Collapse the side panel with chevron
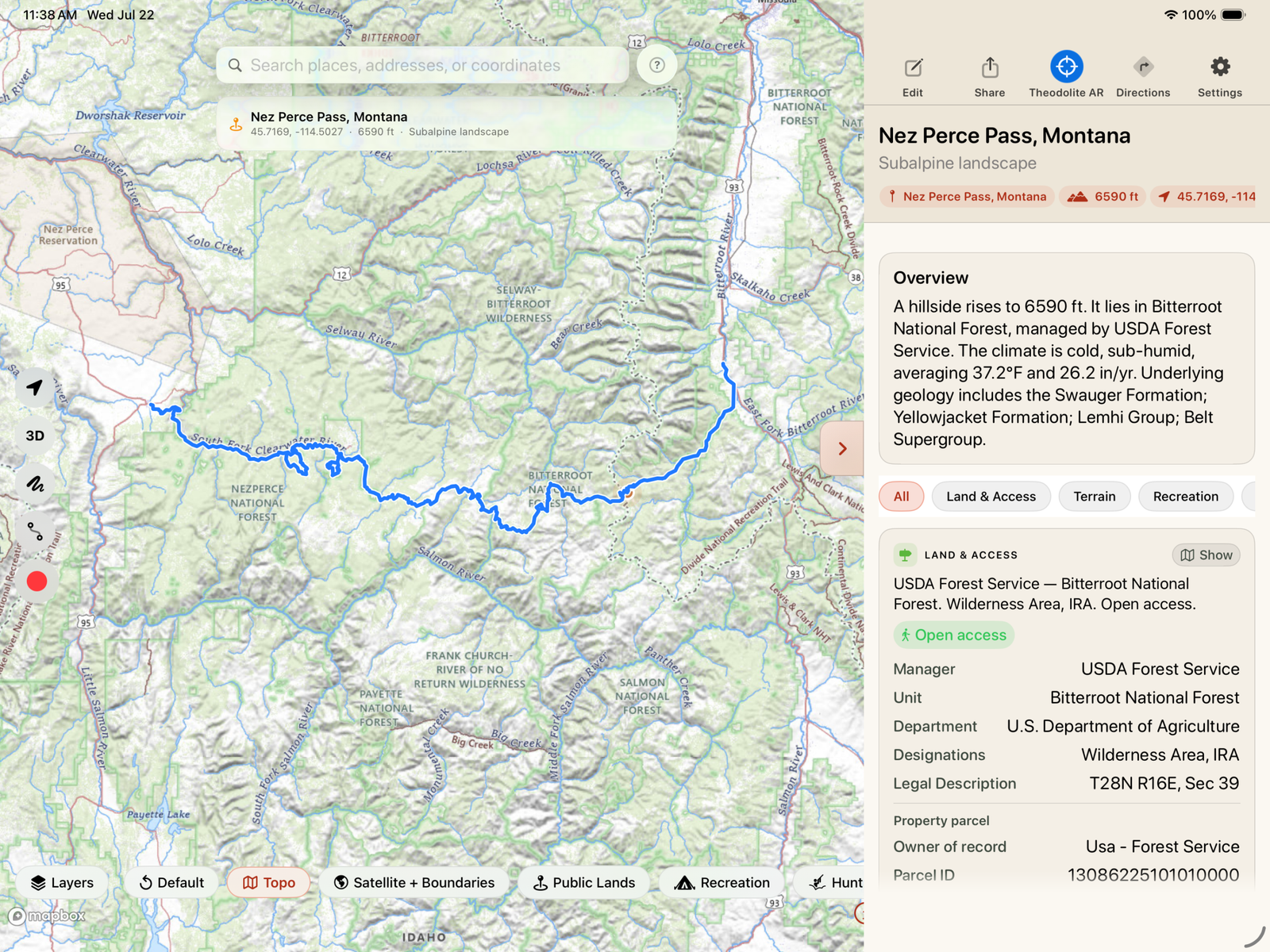 pos(842,448)
